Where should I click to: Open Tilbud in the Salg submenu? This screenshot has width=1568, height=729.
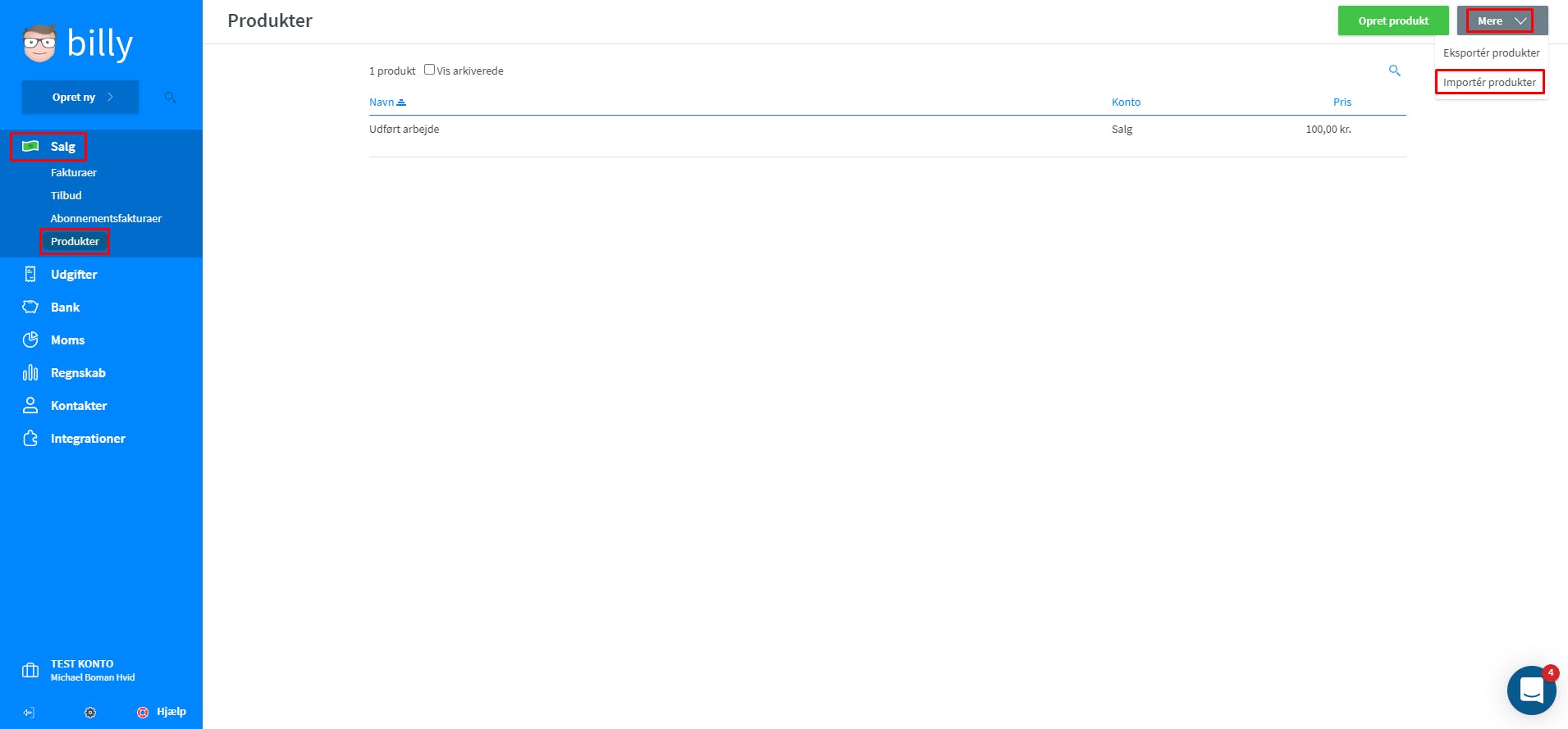[66, 195]
